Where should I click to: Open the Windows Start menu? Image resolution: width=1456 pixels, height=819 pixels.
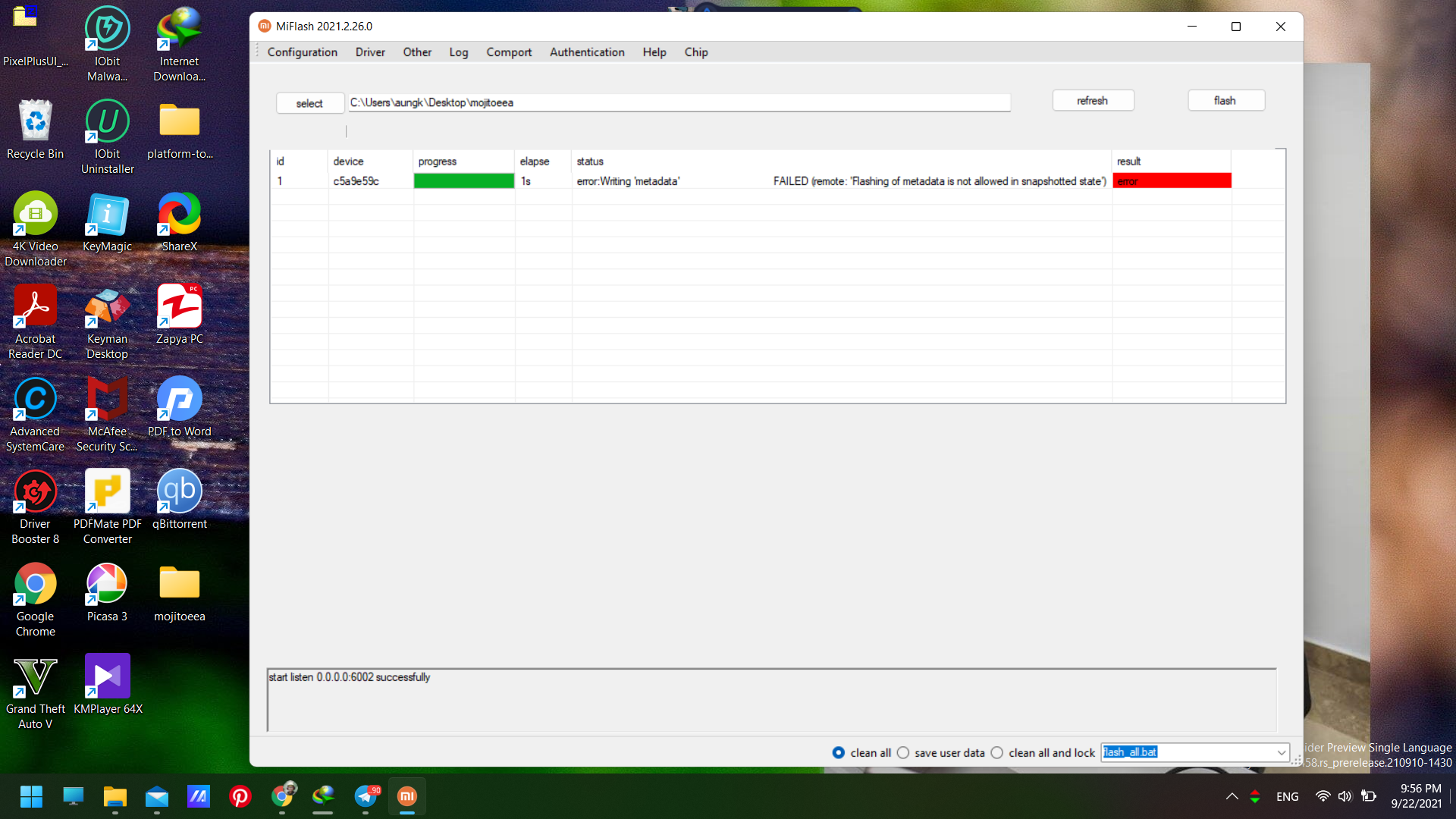(x=31, y=795)
